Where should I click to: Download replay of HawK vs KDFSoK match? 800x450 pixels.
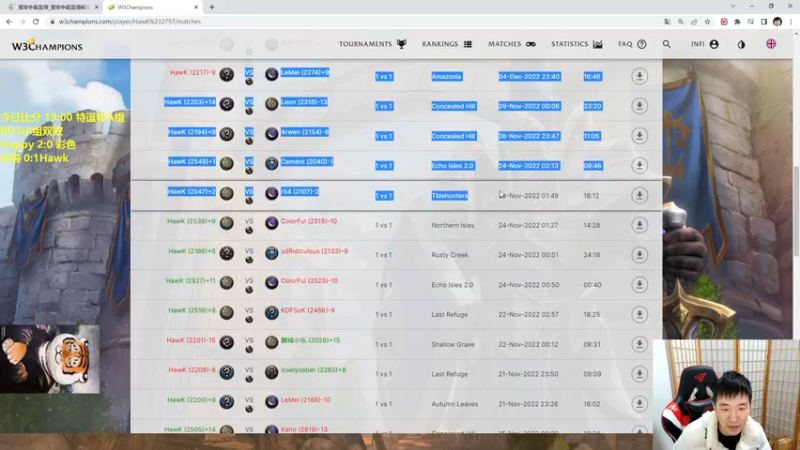(639, 314)
